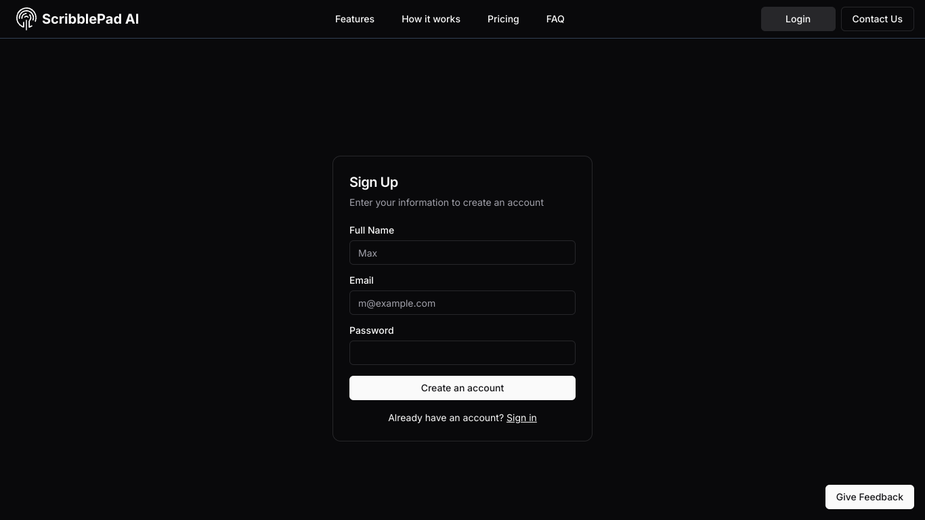Focus the Email input field
The image size is (925, 520).
pos(462,303)
